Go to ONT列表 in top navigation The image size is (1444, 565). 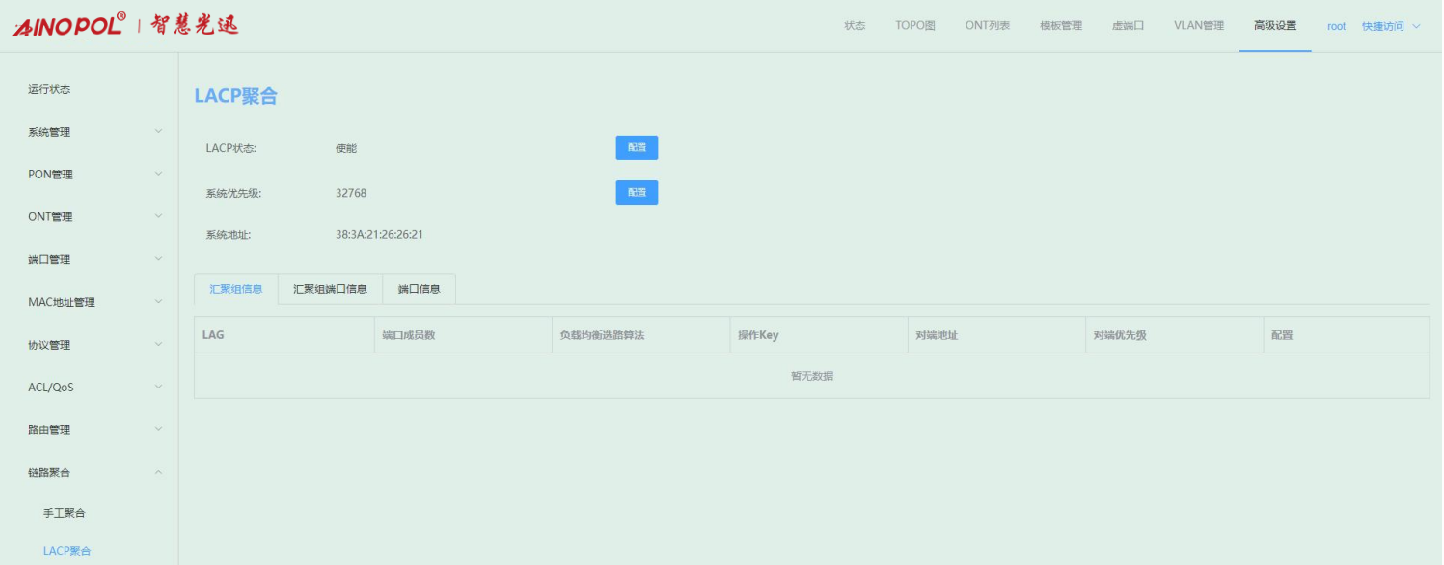coord(987,26)
